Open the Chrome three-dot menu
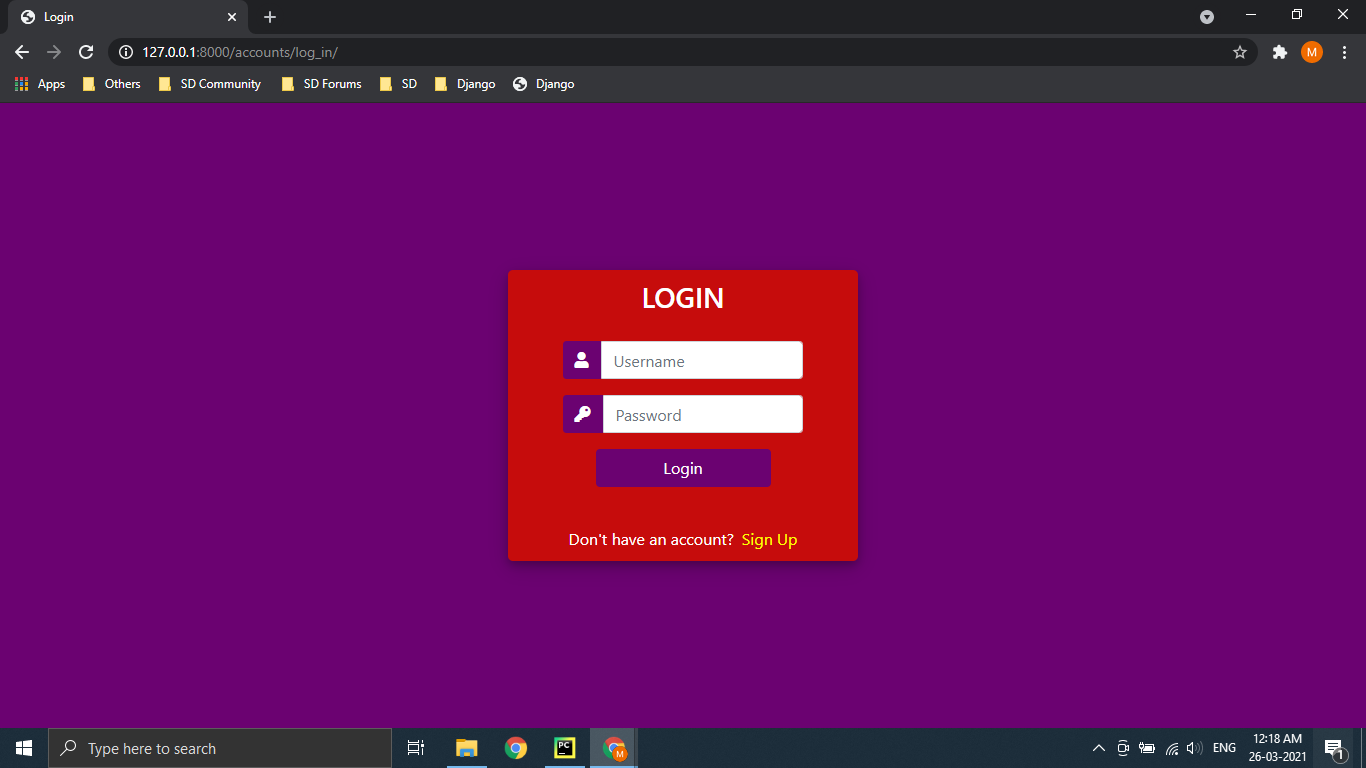 1343,52
